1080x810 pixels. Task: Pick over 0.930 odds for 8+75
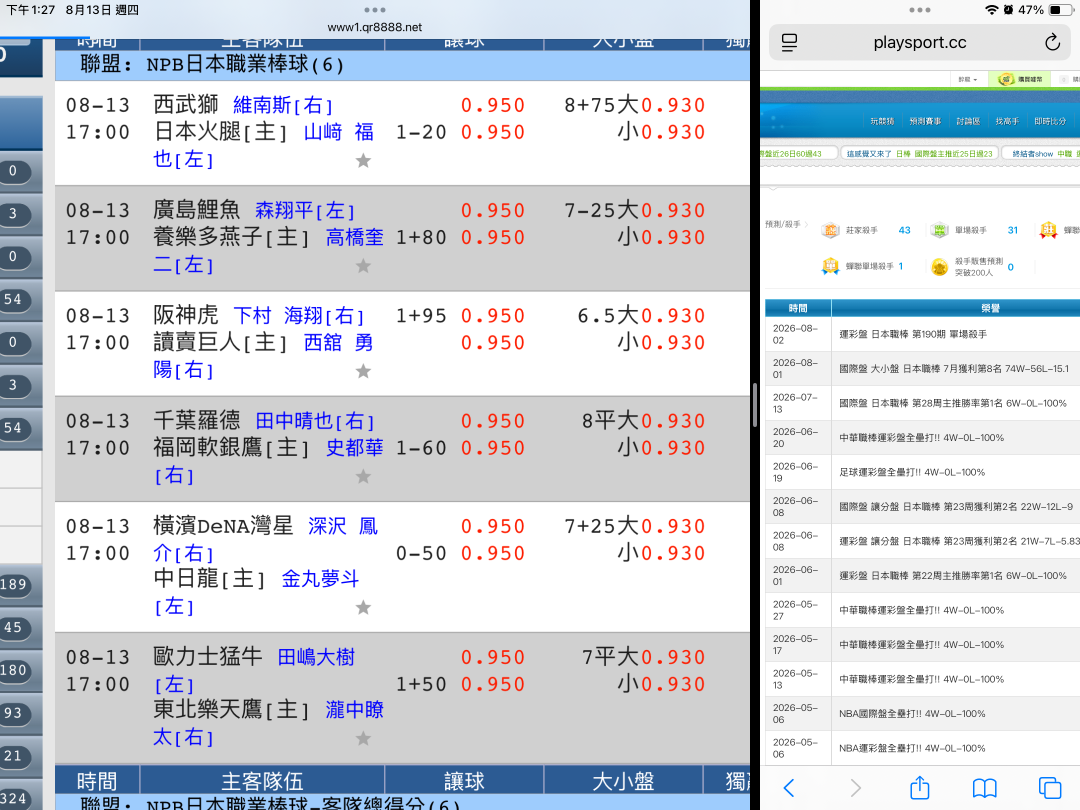point(673,105)
